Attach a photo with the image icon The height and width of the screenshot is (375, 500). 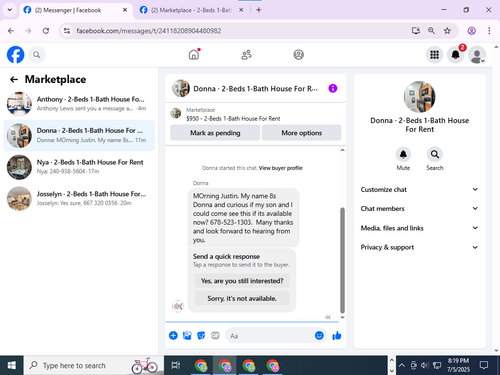pyautogui.click(x=187, y=335)
